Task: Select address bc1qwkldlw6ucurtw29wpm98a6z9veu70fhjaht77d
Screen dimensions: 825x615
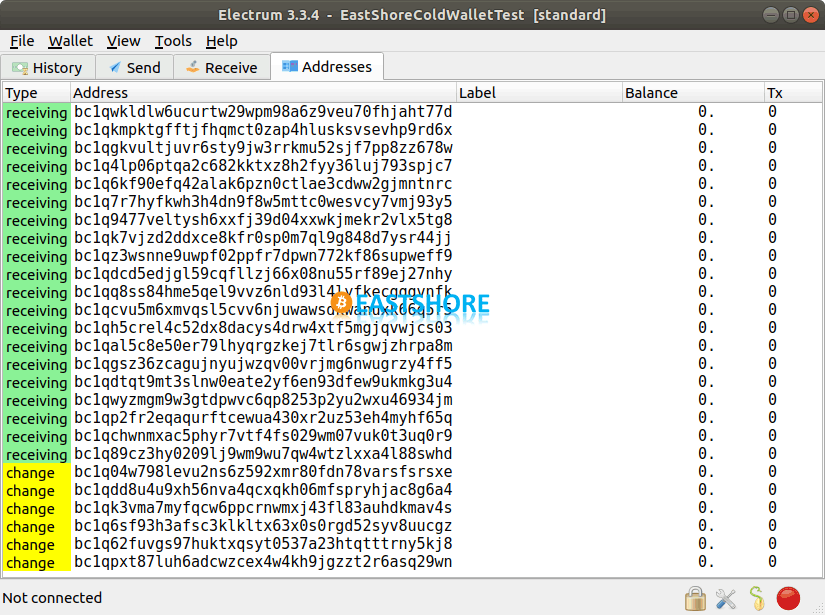Action: pos(263,112)
